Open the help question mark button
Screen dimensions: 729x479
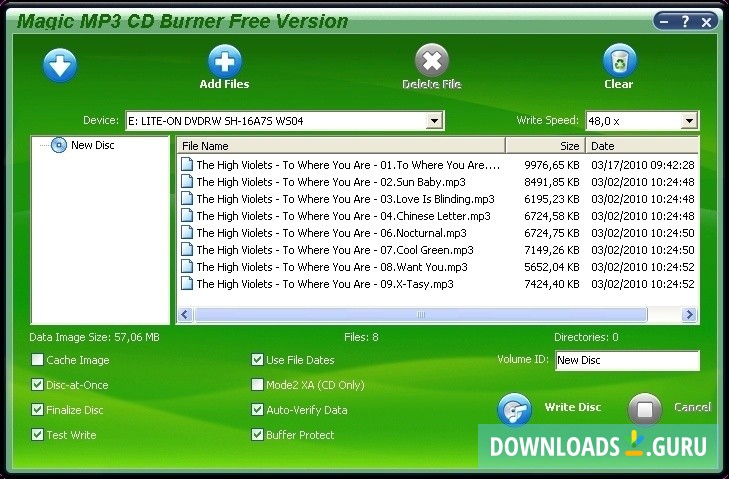pos(685,21)
